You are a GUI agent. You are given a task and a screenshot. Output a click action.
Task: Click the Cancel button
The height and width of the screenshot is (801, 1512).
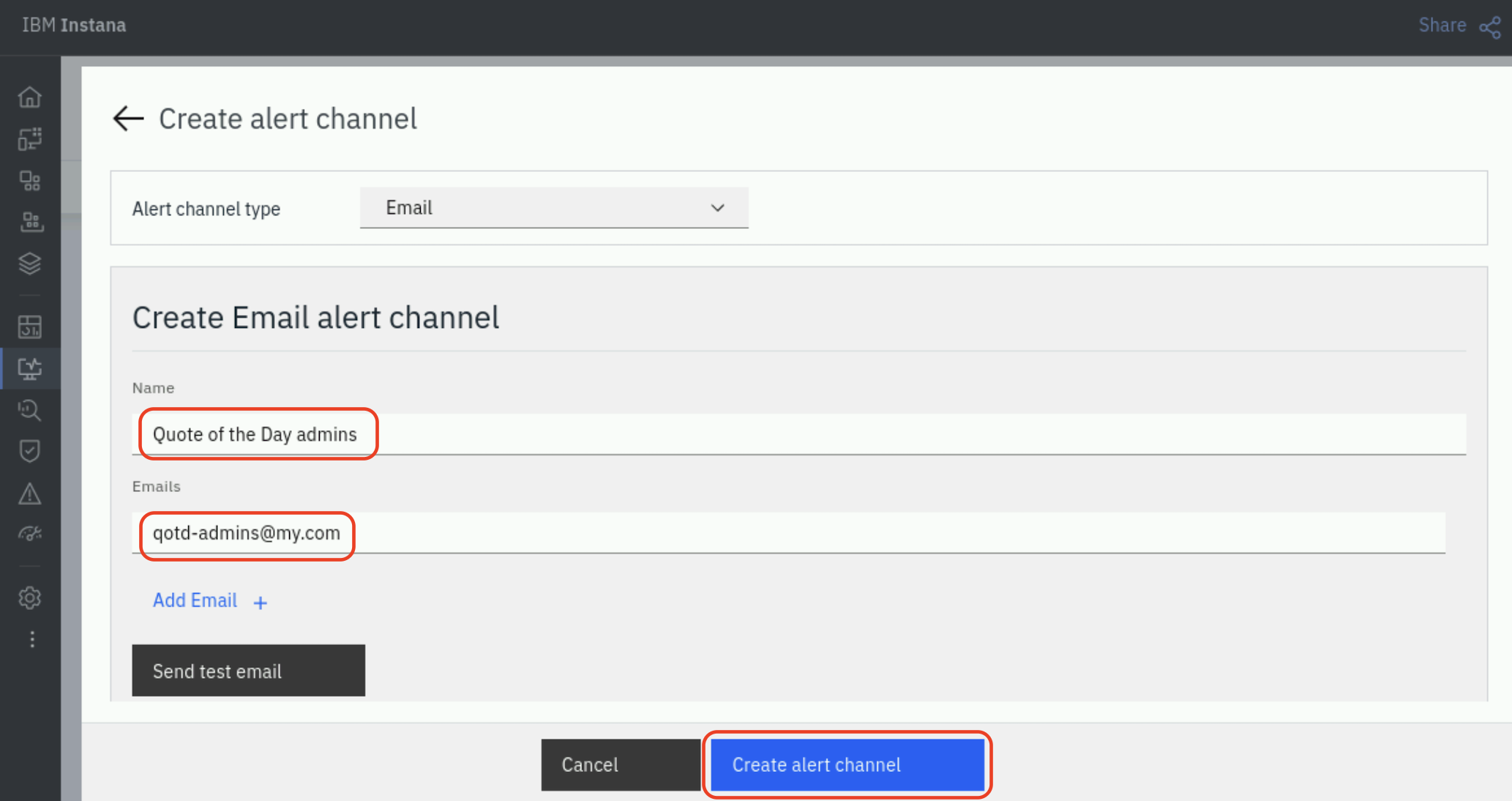coord(621,764)
